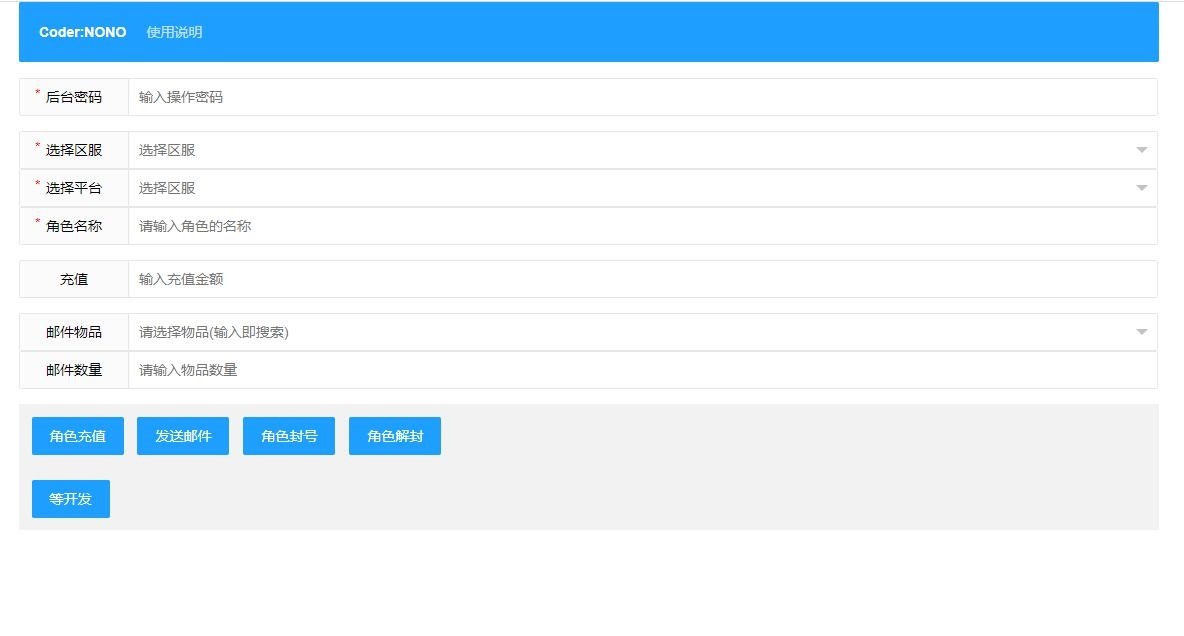Click the arrow icon in 邮件物品 row
Screen dimensions: 1184x636
click(x=1141, y=332)
